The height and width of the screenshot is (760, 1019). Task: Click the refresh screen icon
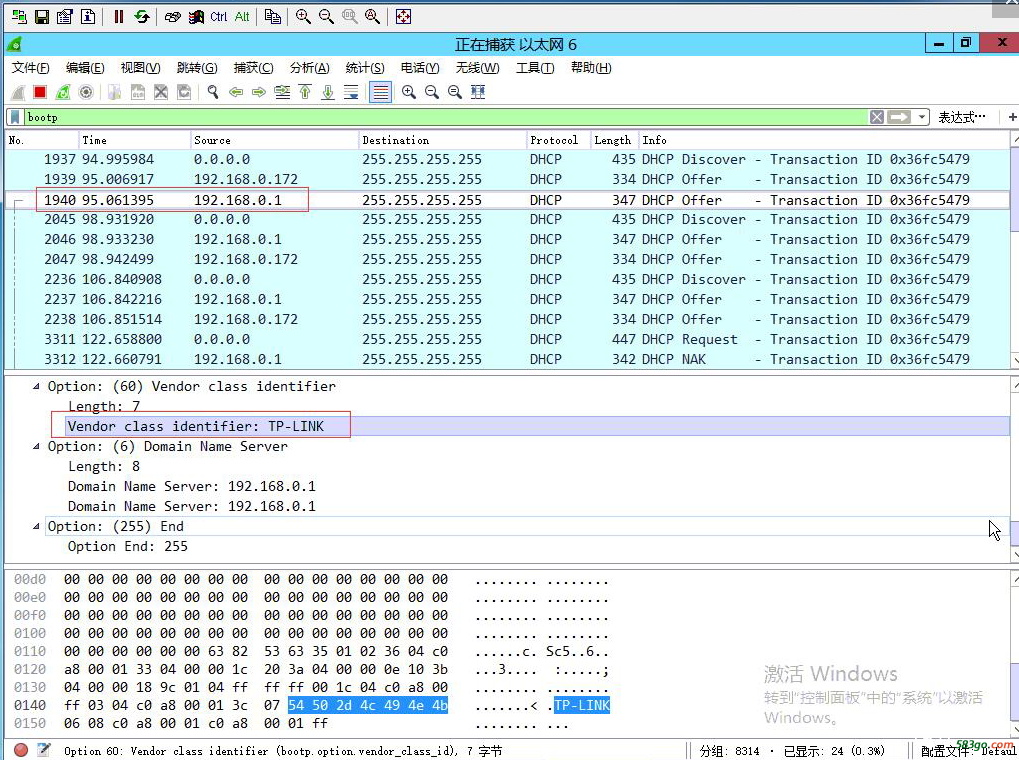[x=142, y=16]
